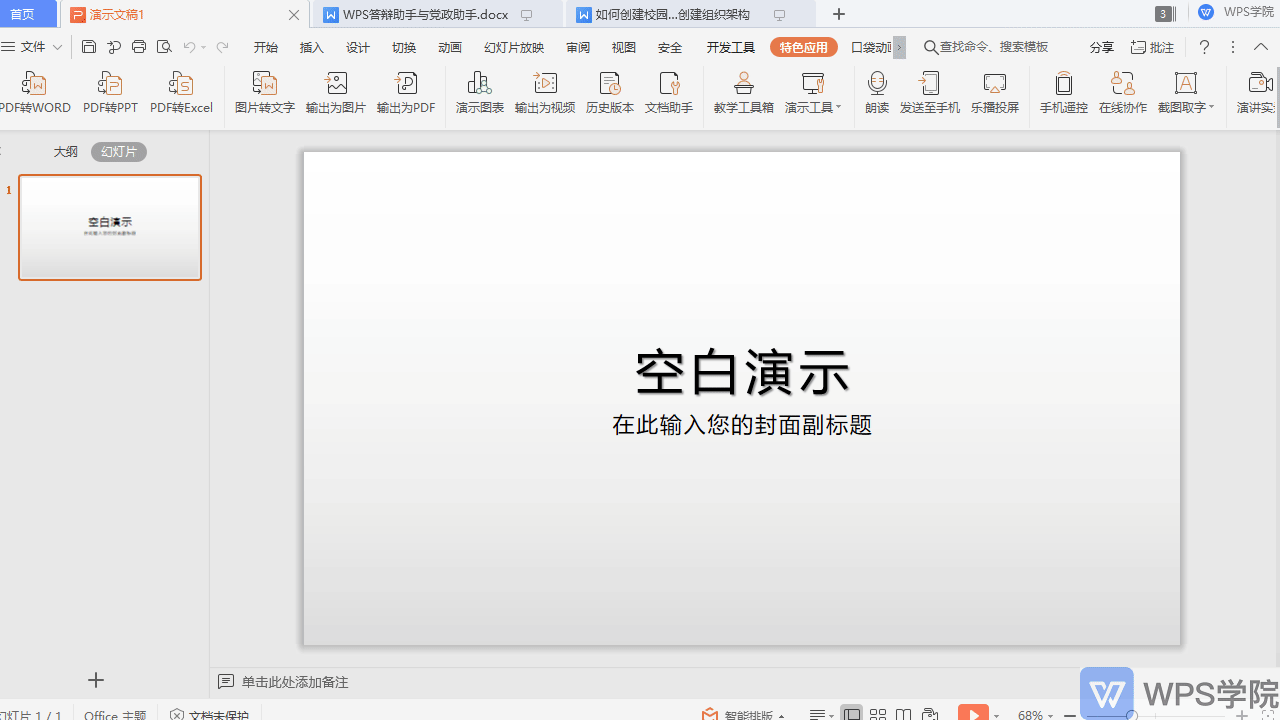The height and width of the screenshot is (720, 1280).
Task: Expand the 截图取字 dropdown arrow
Action: (x=1211, y=108)
